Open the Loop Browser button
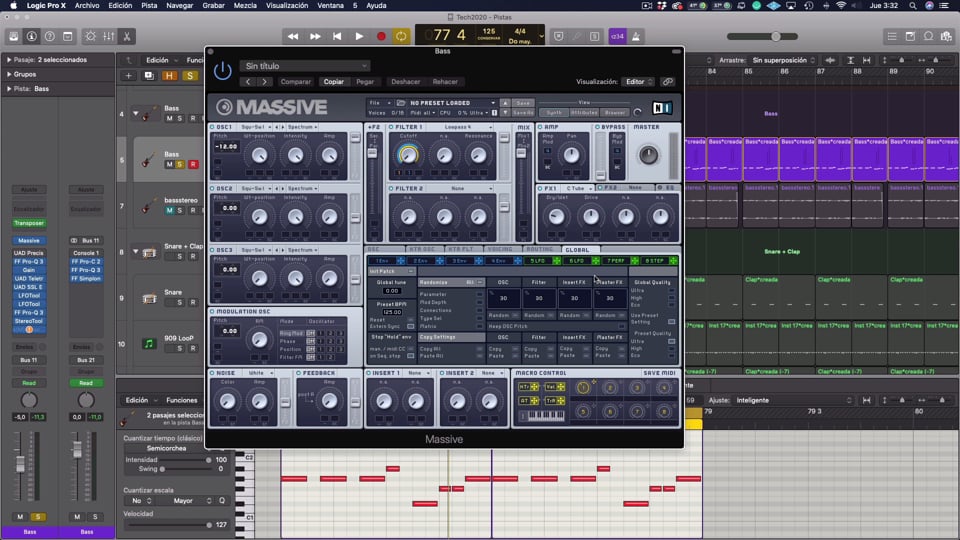This screenshot has width=960, height=540. [x=929, y=37]
